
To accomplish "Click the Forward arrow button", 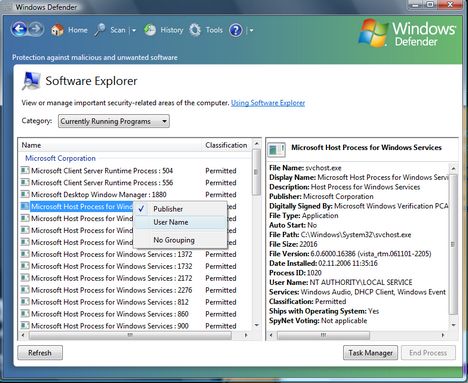I will point(36,29).
